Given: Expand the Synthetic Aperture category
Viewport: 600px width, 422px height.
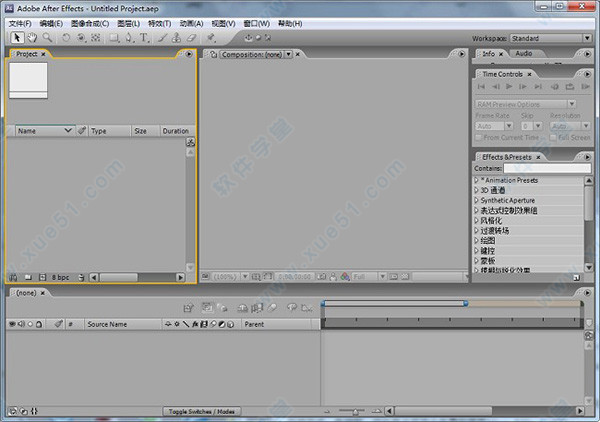Looking at the screenshot, I should tap(476, 200).
